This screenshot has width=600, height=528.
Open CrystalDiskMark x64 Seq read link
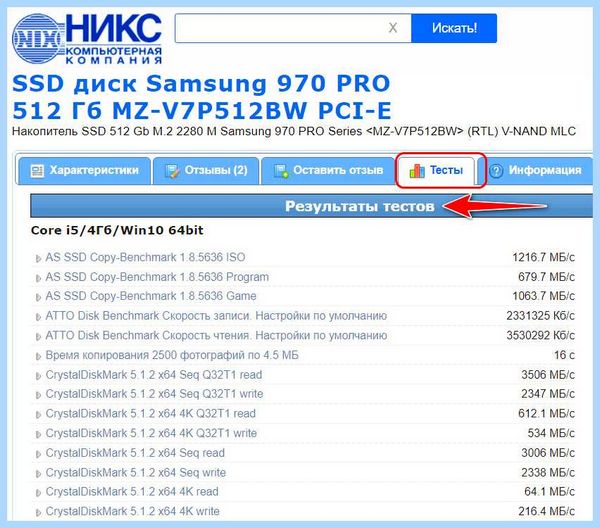(135, 453)
